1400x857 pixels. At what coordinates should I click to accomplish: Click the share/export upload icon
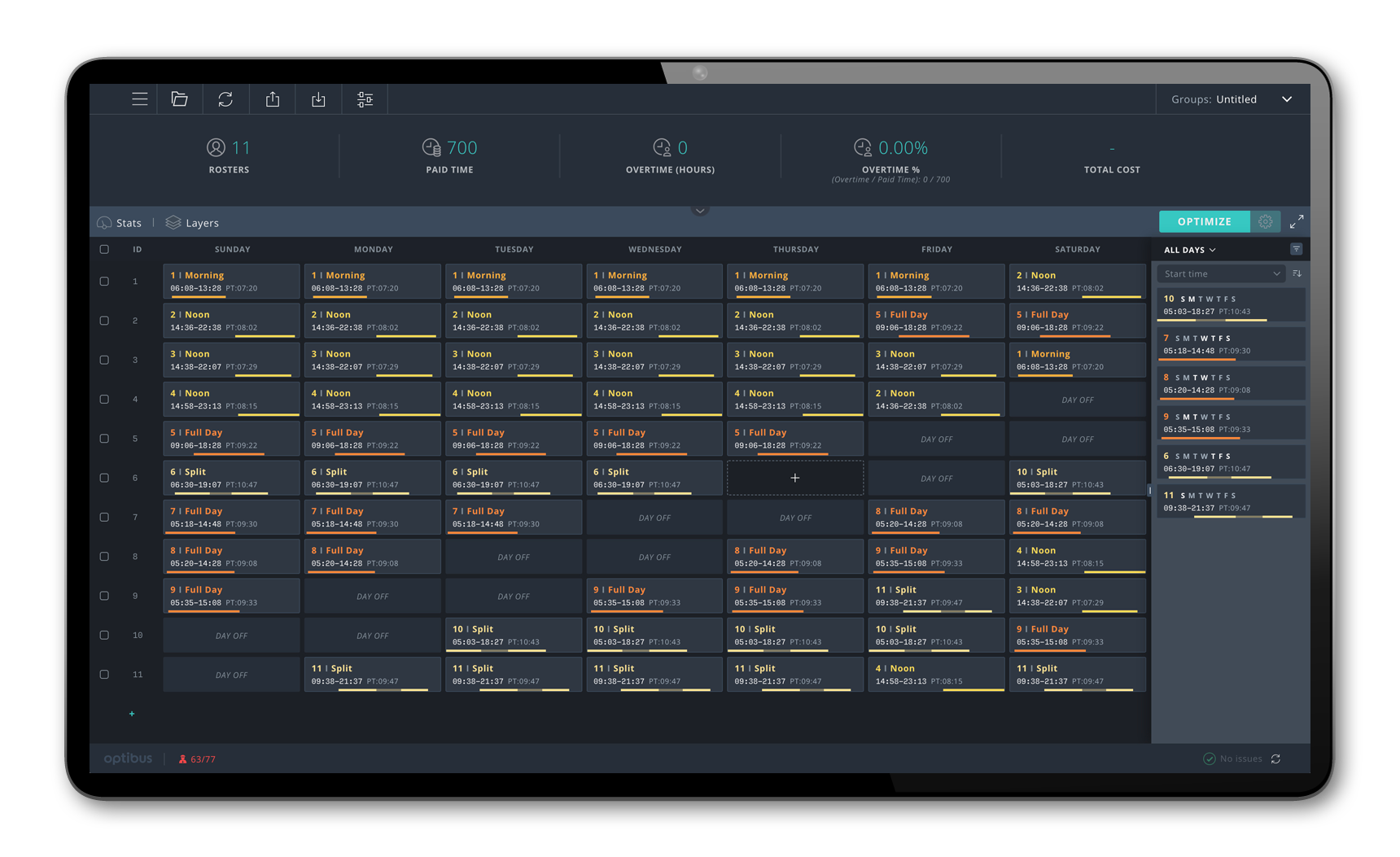tap(273, 99)
